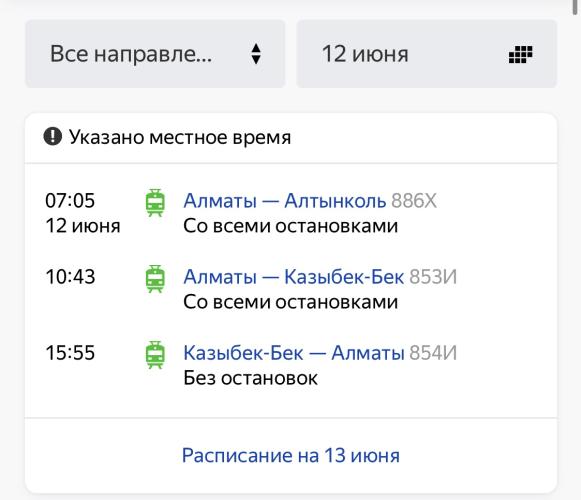The height and width of the screenshot is (500, 581).
Task: Select the 07:05 departure time
Action: pyautogui.click(x=70, y=201)
